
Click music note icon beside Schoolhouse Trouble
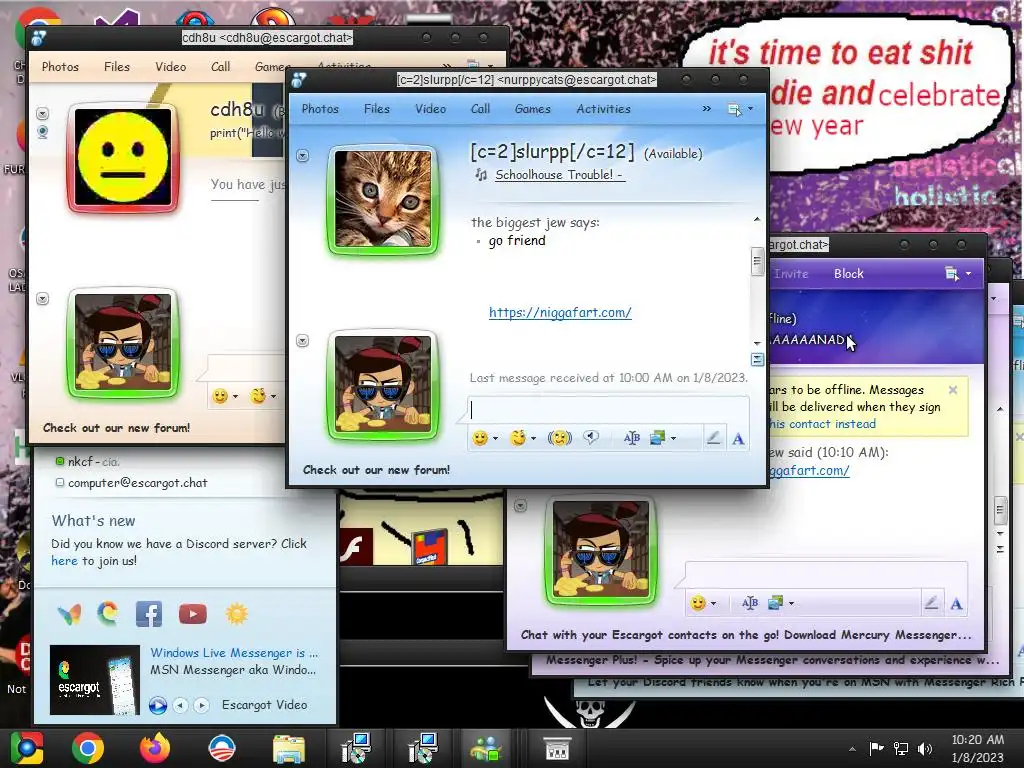pos(481,174)
